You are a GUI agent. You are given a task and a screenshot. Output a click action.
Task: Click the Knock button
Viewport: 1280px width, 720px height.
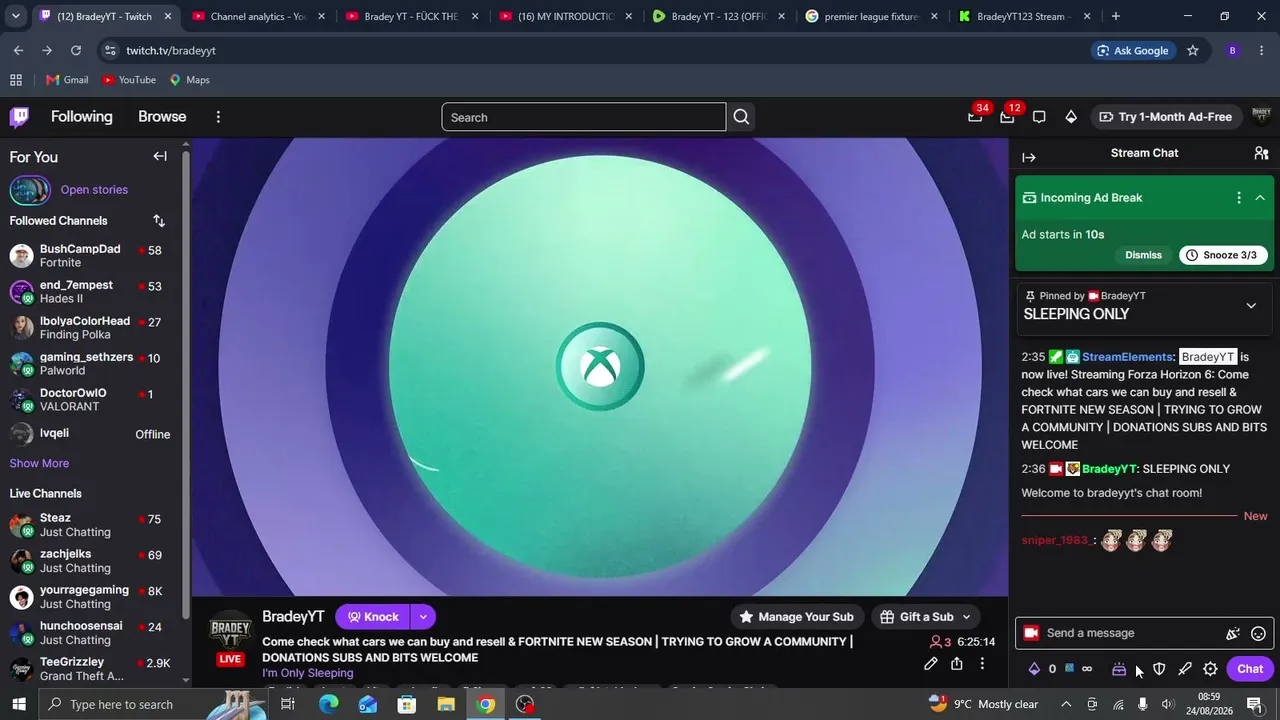click(373, 617)
